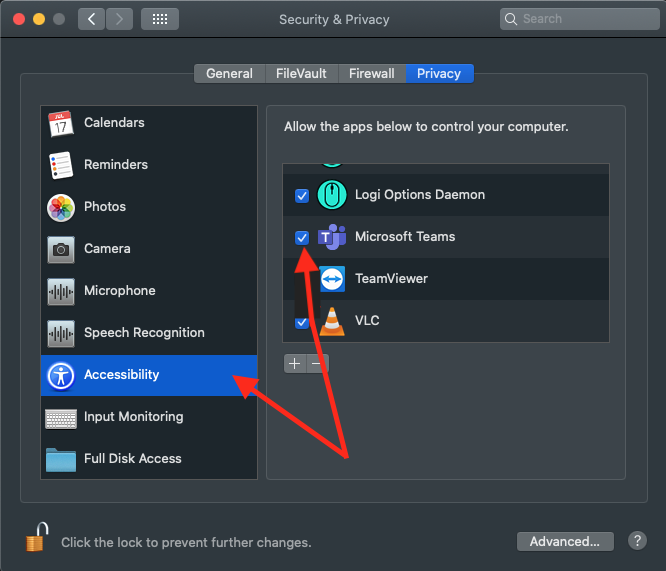
Task: Uncheck the Logi Options Daemon checkbox
Action: (x=302, y=195)
